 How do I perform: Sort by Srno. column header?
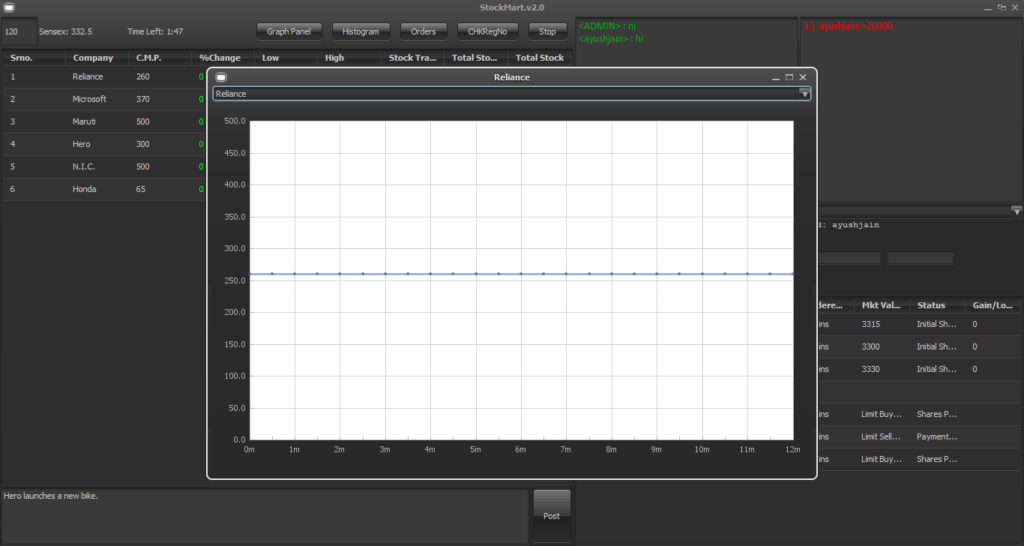coord(33,57)
